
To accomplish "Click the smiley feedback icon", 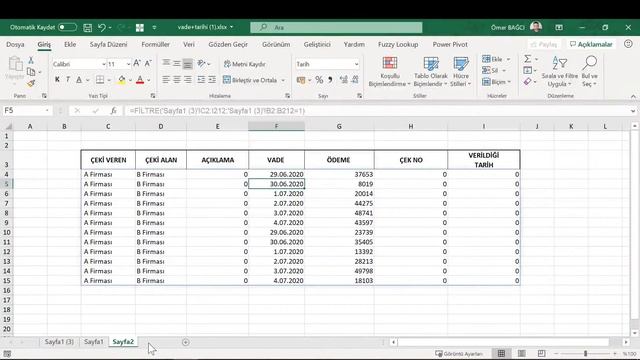I will [x=629, y=44].
